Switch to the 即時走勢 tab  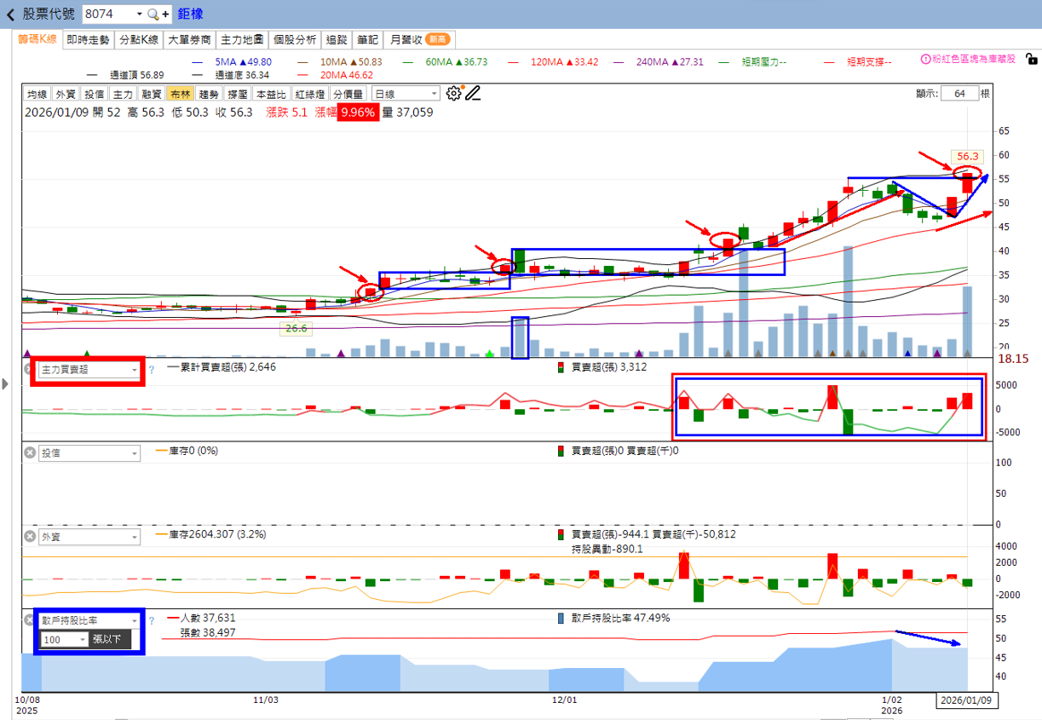(88, 40)
